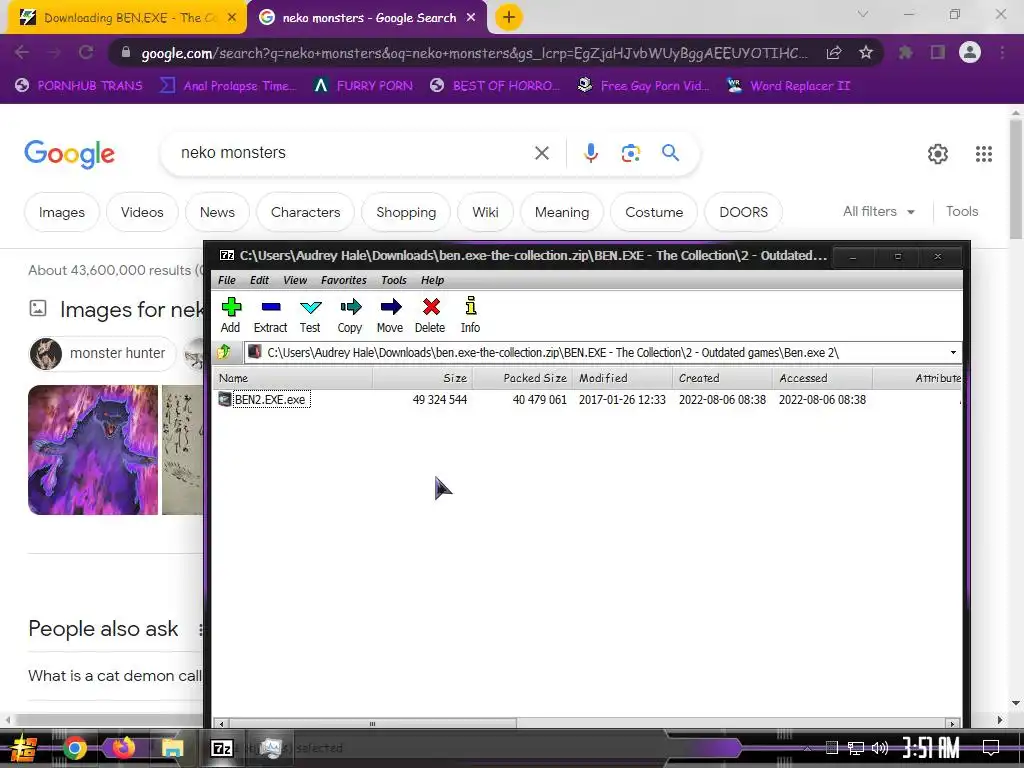Viewport: 1024px width, 768px height.
Task: Select the BEN2.EXE.exe file row
Action: (587, 400)
